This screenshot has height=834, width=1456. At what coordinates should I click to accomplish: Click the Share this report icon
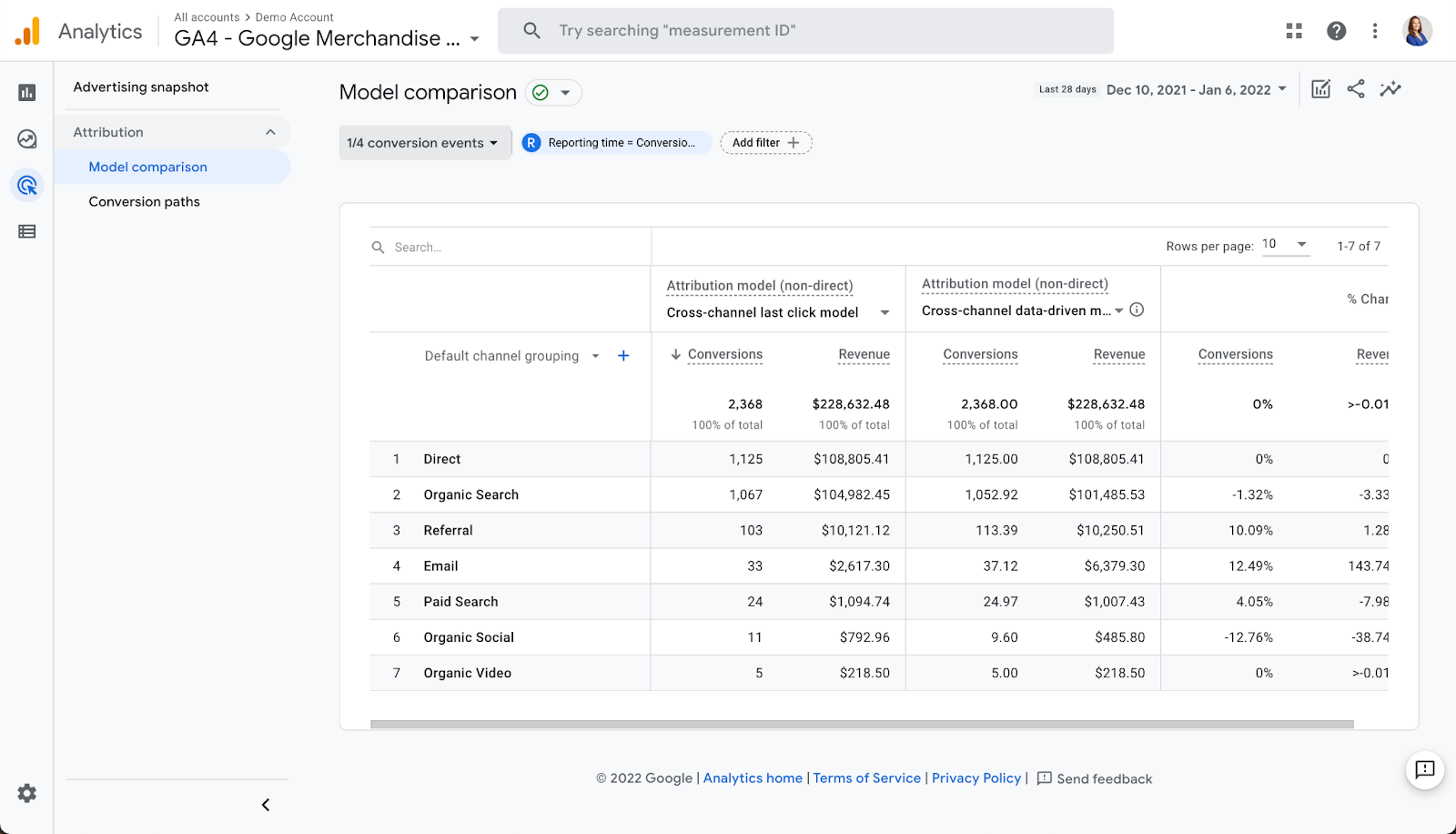[1356, 89]
